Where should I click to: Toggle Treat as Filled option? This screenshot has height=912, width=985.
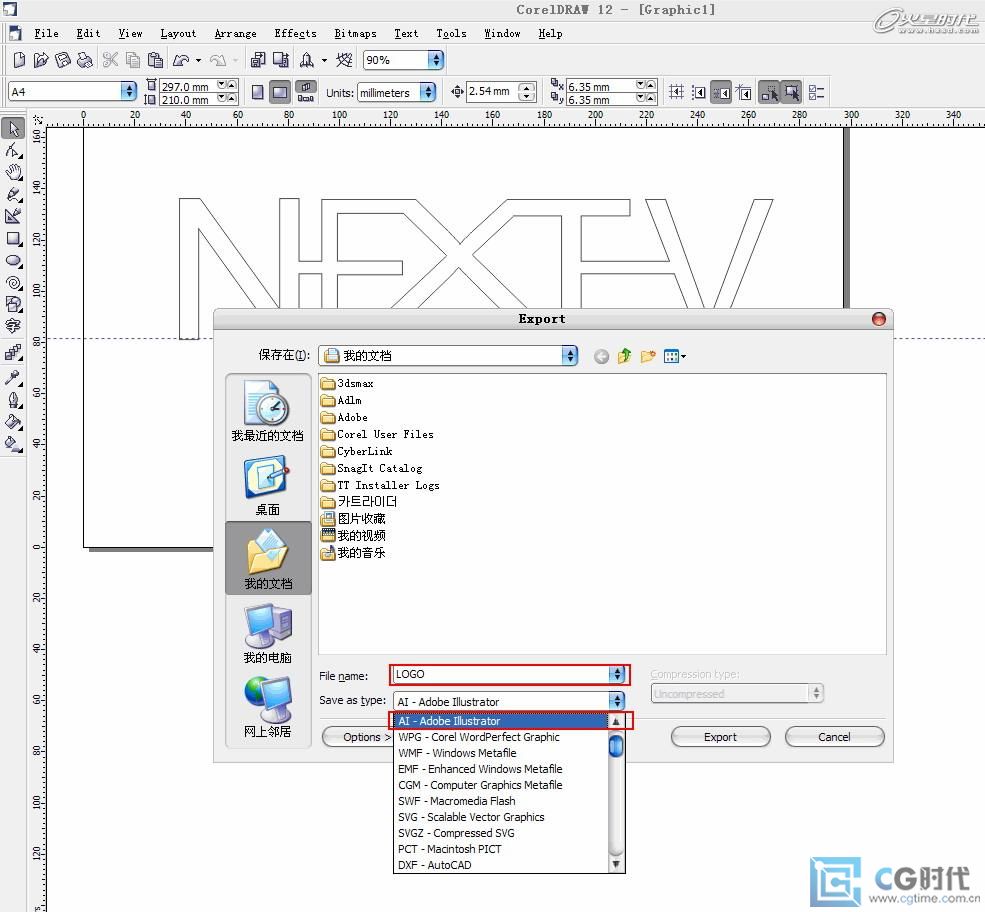pos(792,92)
